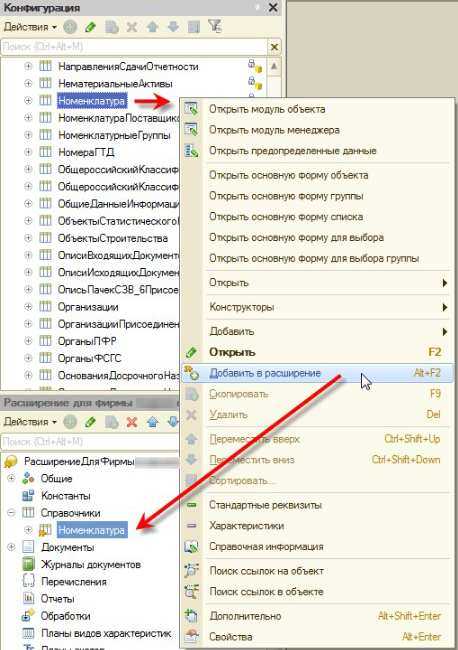
Task: Click the search field in Конфигурация panel
Action: click(134, 47)
